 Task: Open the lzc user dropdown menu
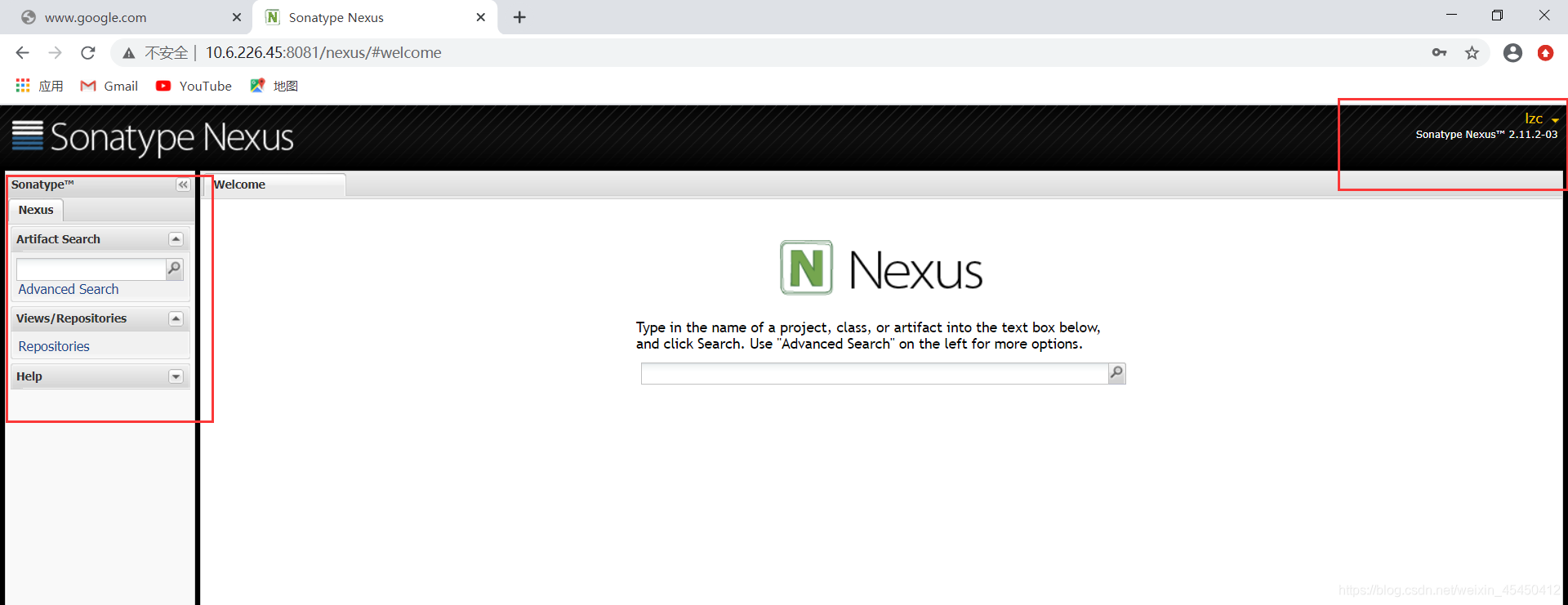click(1542, 119)
